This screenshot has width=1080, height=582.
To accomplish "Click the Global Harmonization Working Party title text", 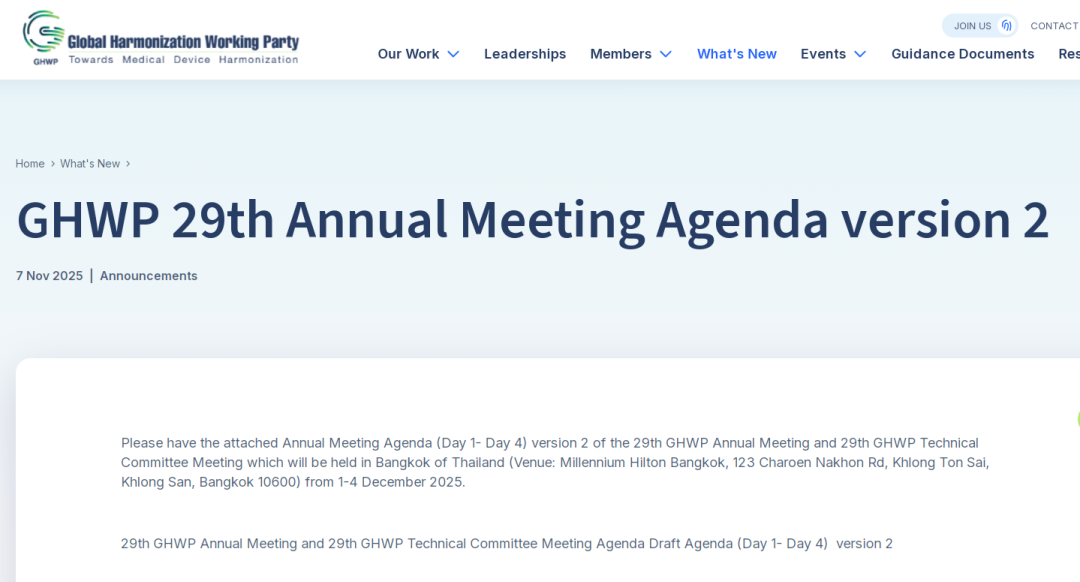I will coord(183,42).
